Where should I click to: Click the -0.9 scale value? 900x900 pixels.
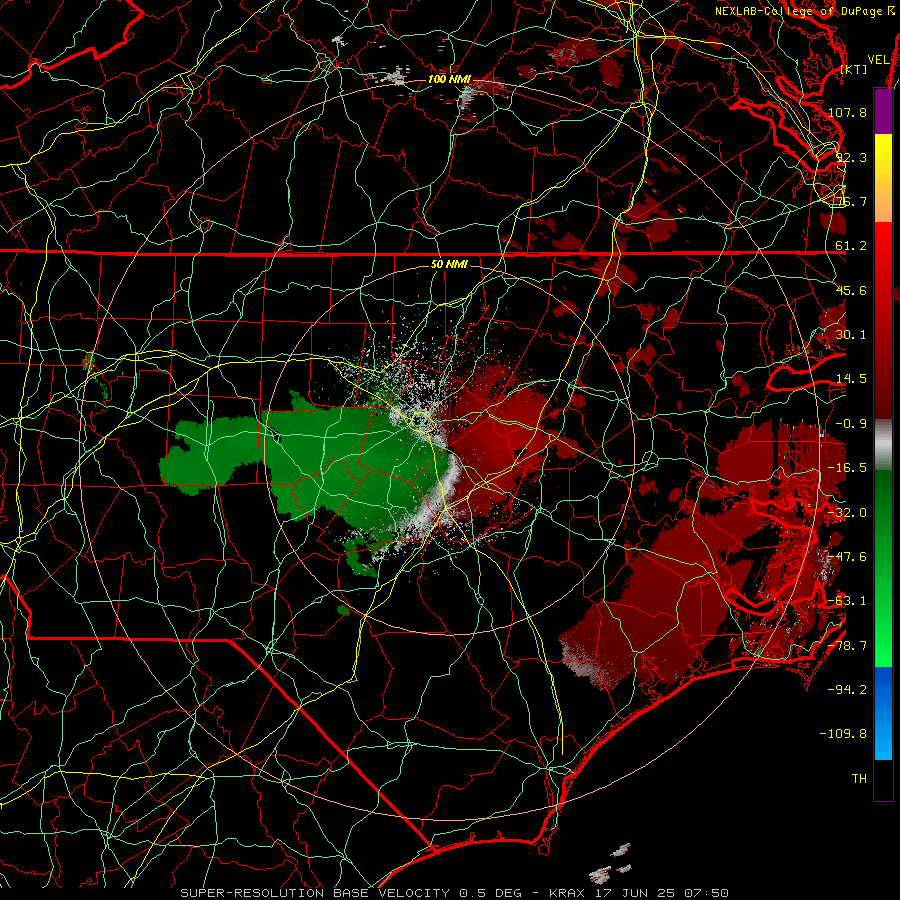pos(851,424)
